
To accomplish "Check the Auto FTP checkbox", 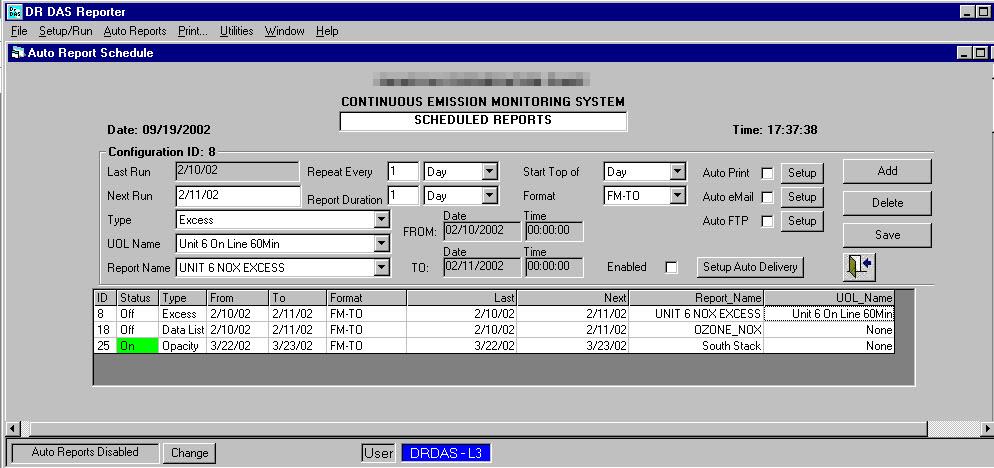I will [767, 221].
